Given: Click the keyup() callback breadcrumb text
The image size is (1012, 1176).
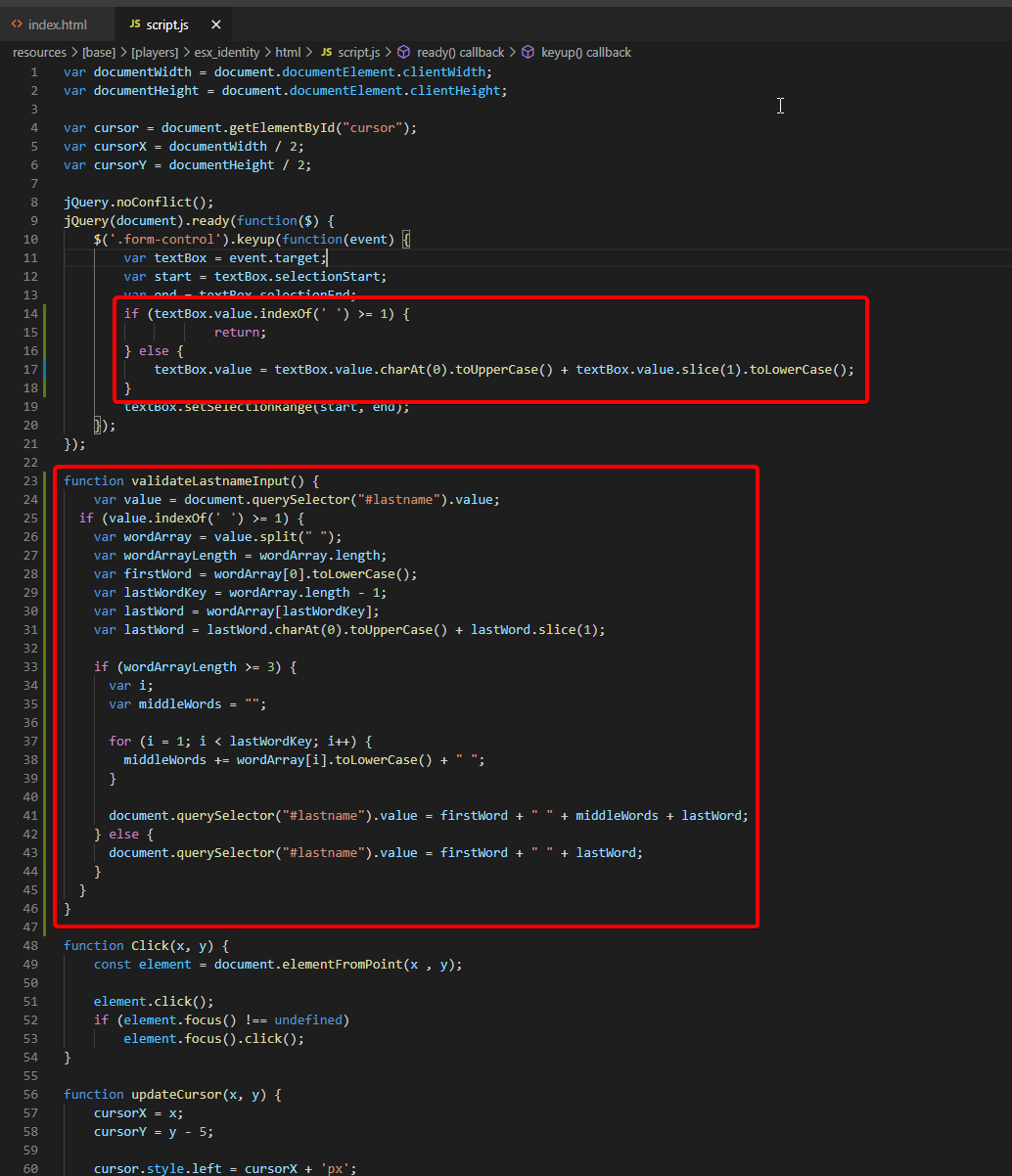Looking at the screenshot, I should click(x=585, y=52).
